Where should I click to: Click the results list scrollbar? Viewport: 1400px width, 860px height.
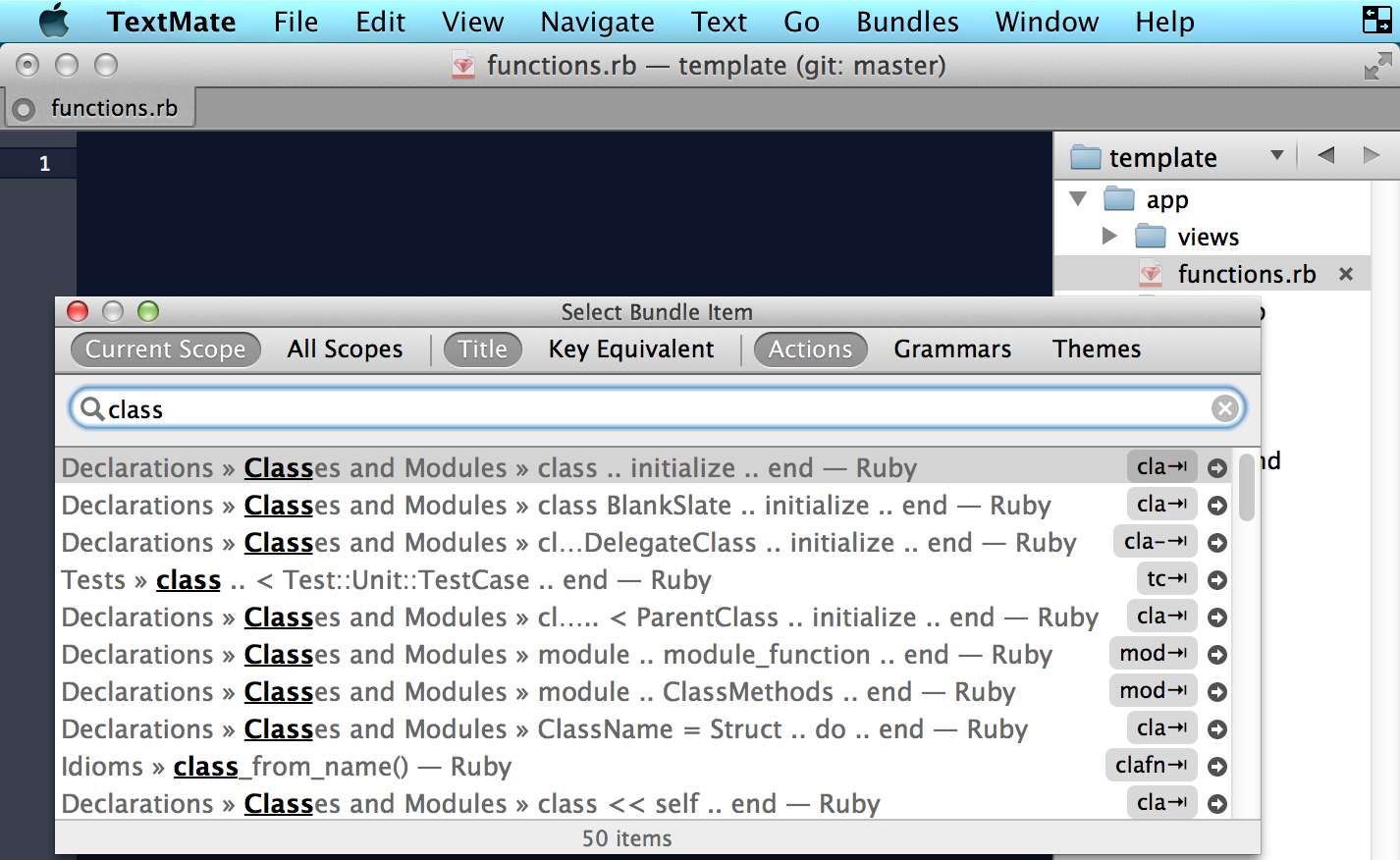[x=1247, y=487]
